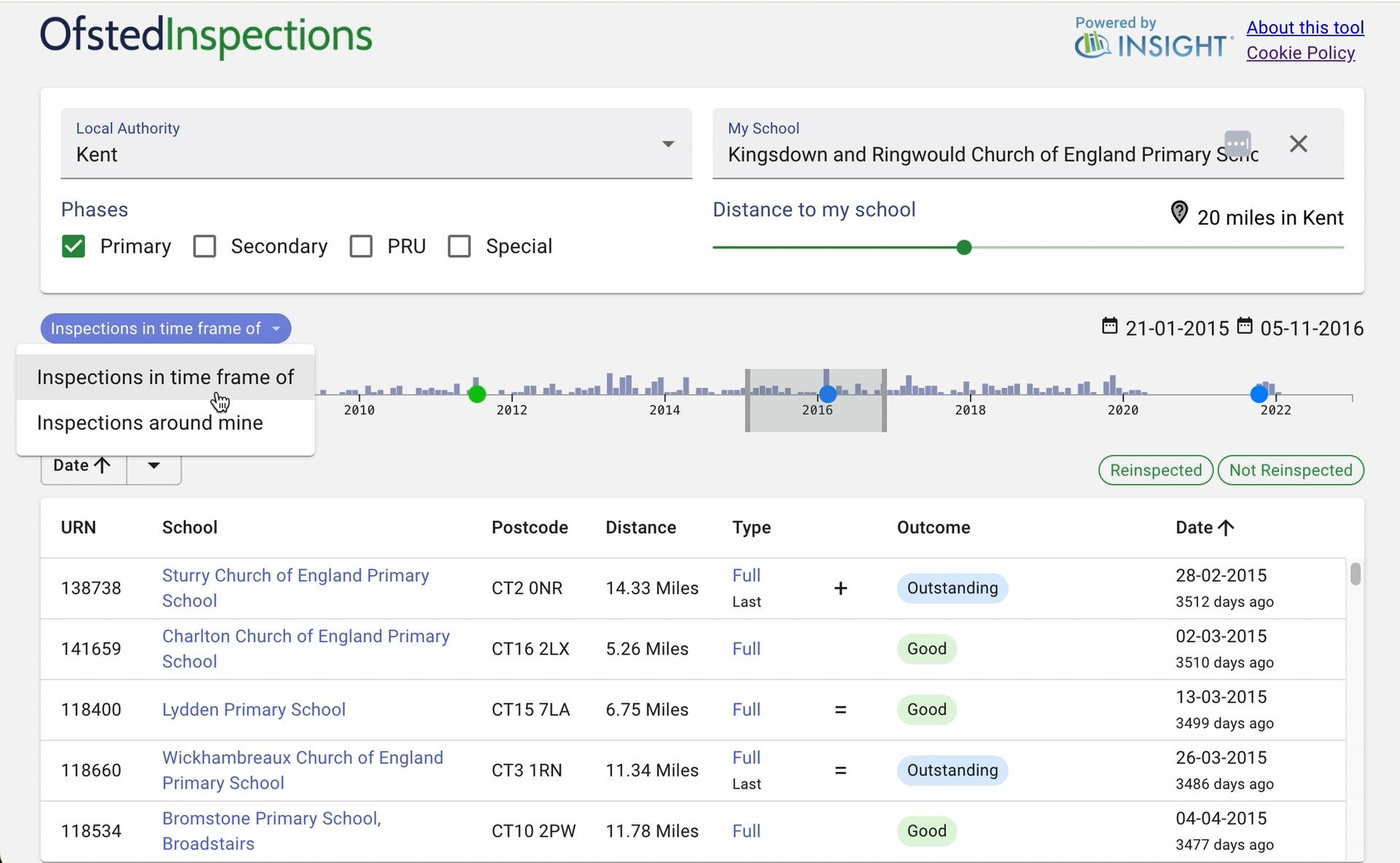Image resolution: width=1400 pixels, height=863 pixels.
Task: Clear the My School field with X
Action: point(1298,144)
